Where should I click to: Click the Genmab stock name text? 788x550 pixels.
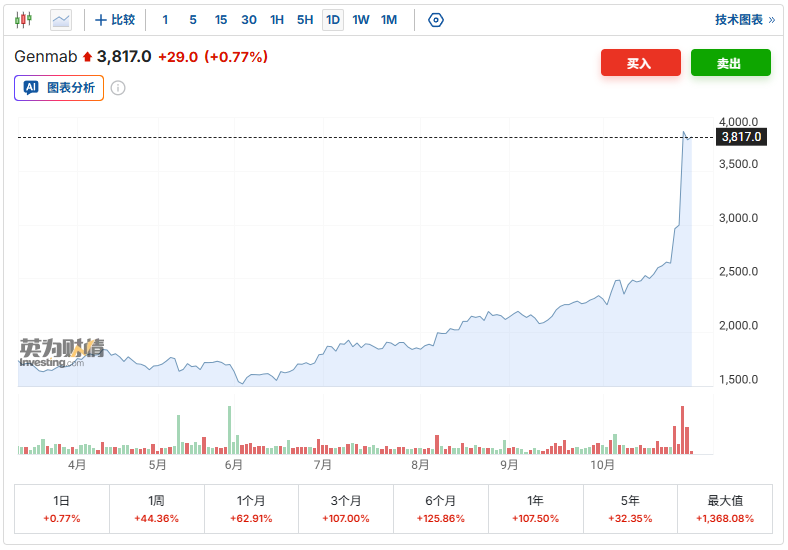46,56
